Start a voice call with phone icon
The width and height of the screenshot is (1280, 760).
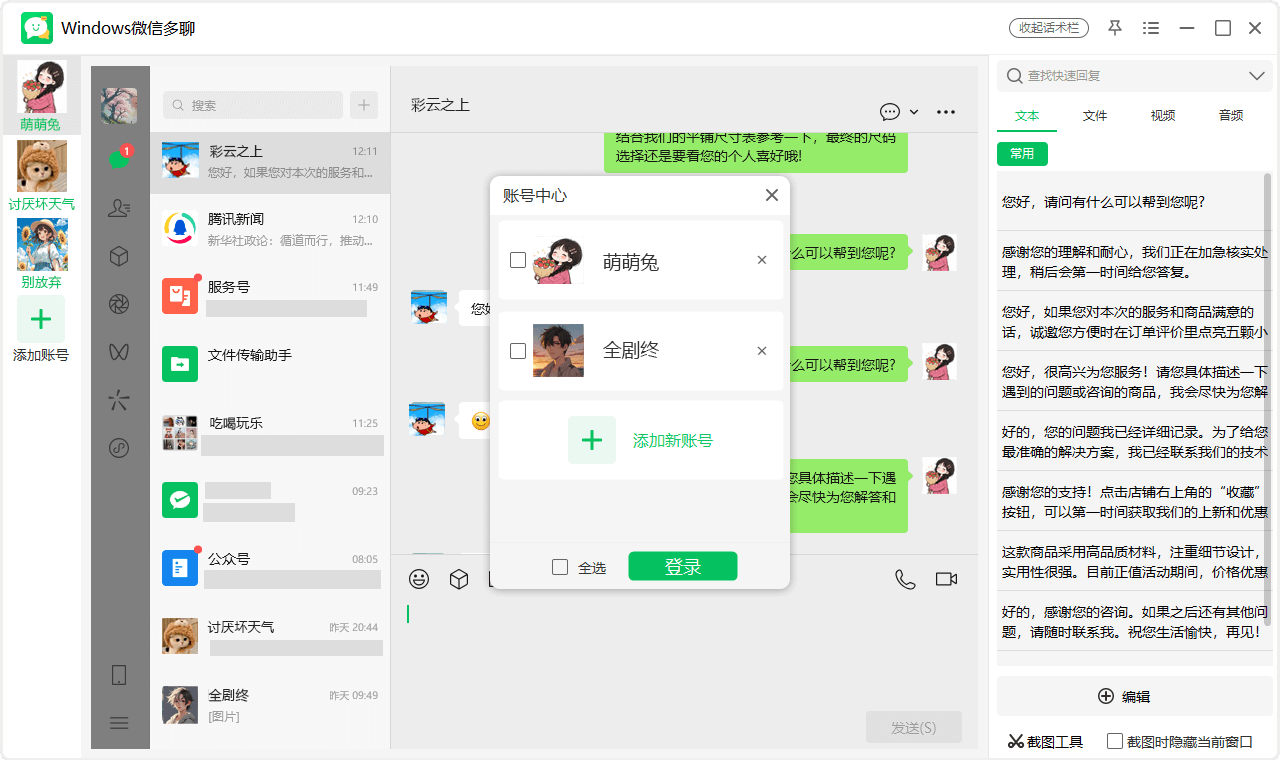[905, 579]
